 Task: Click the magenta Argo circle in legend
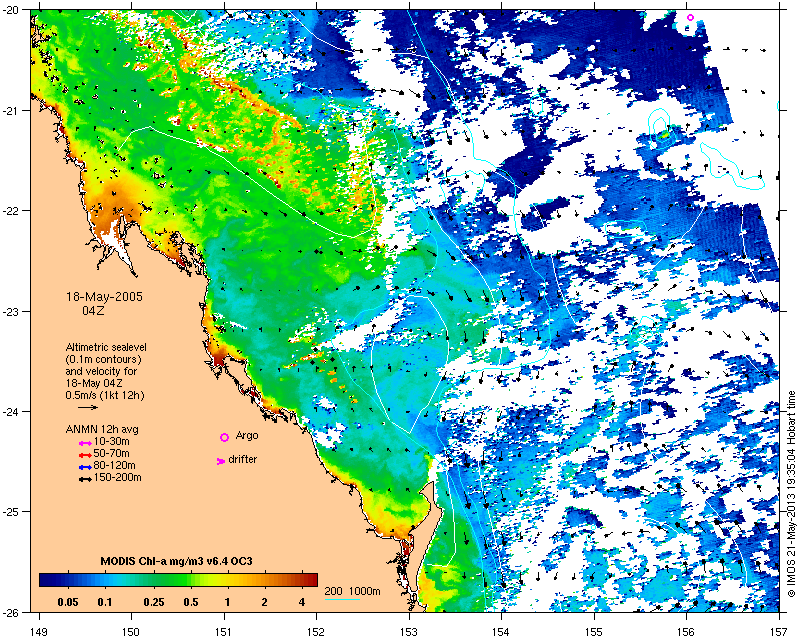[x=224, y=437]
